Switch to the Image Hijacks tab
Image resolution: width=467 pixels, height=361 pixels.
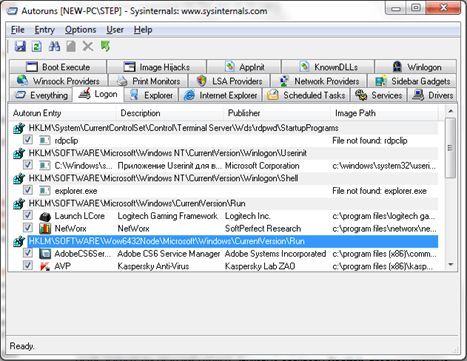(x=156, y=67)
